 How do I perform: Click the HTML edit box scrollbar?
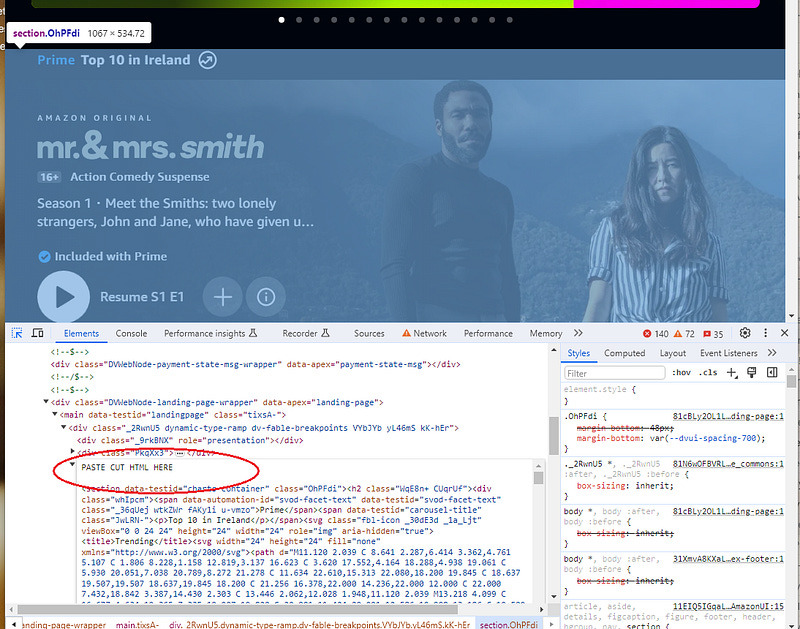538,477
